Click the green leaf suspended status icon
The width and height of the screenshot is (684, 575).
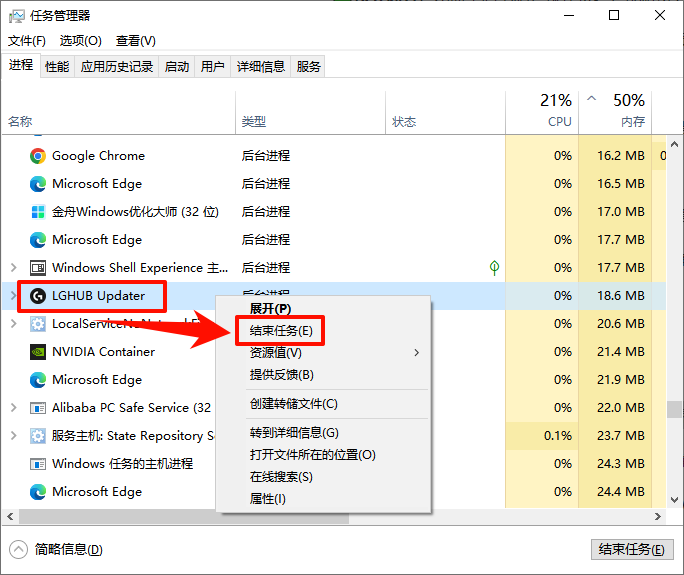(x=494, y=267)
